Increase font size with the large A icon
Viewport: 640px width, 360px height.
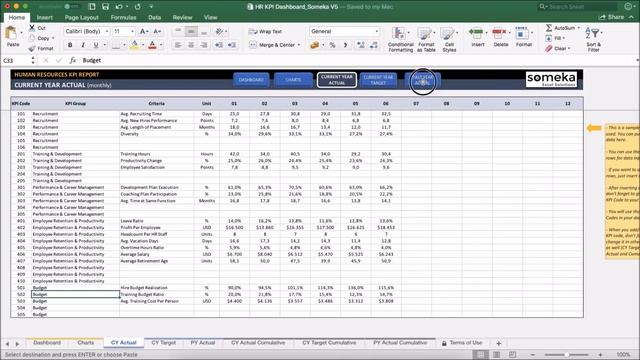pyautogui.click(x=143, y=31)
